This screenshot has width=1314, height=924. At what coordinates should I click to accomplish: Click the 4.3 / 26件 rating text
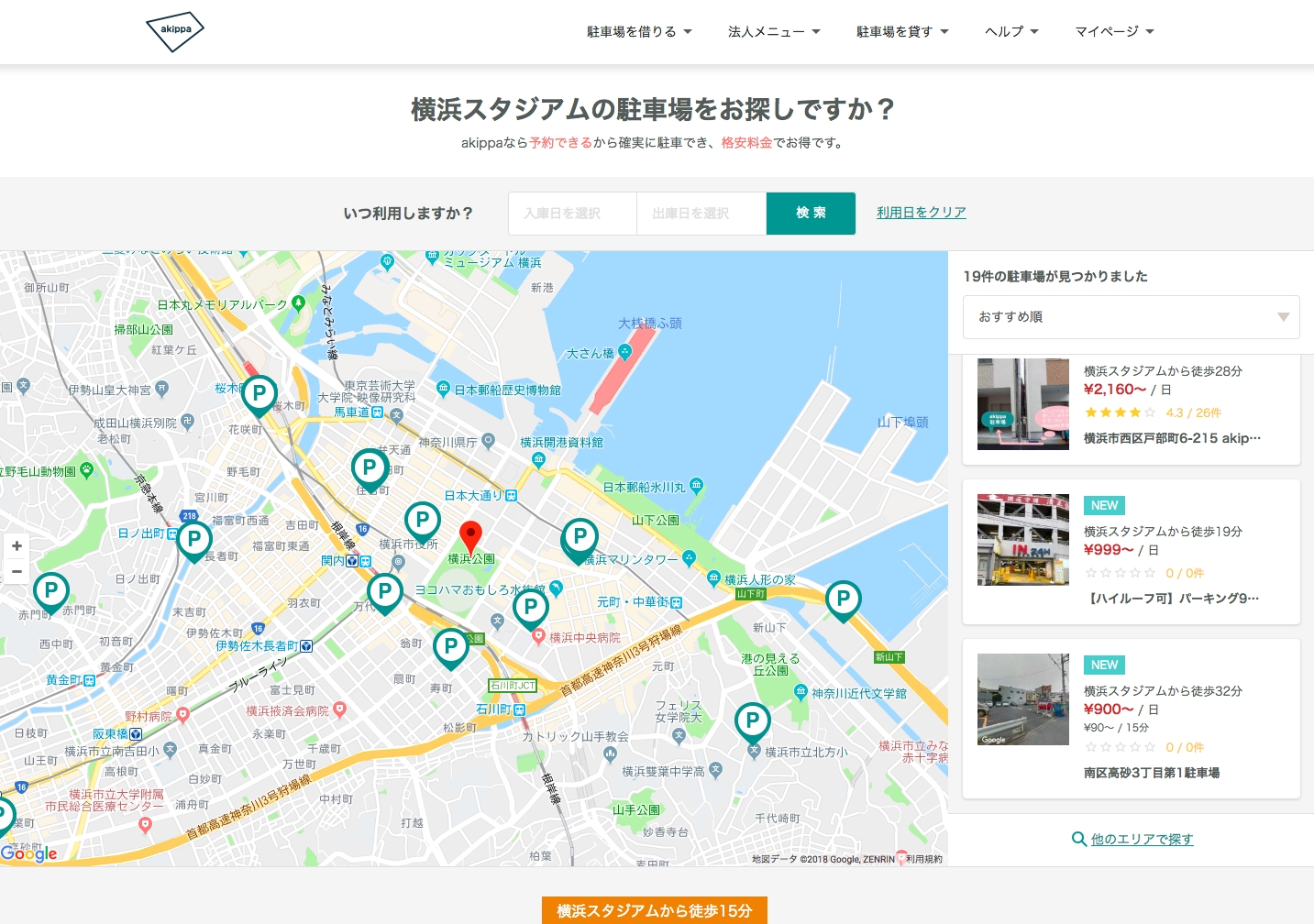pyautogui.click(x=1193, y=412)
